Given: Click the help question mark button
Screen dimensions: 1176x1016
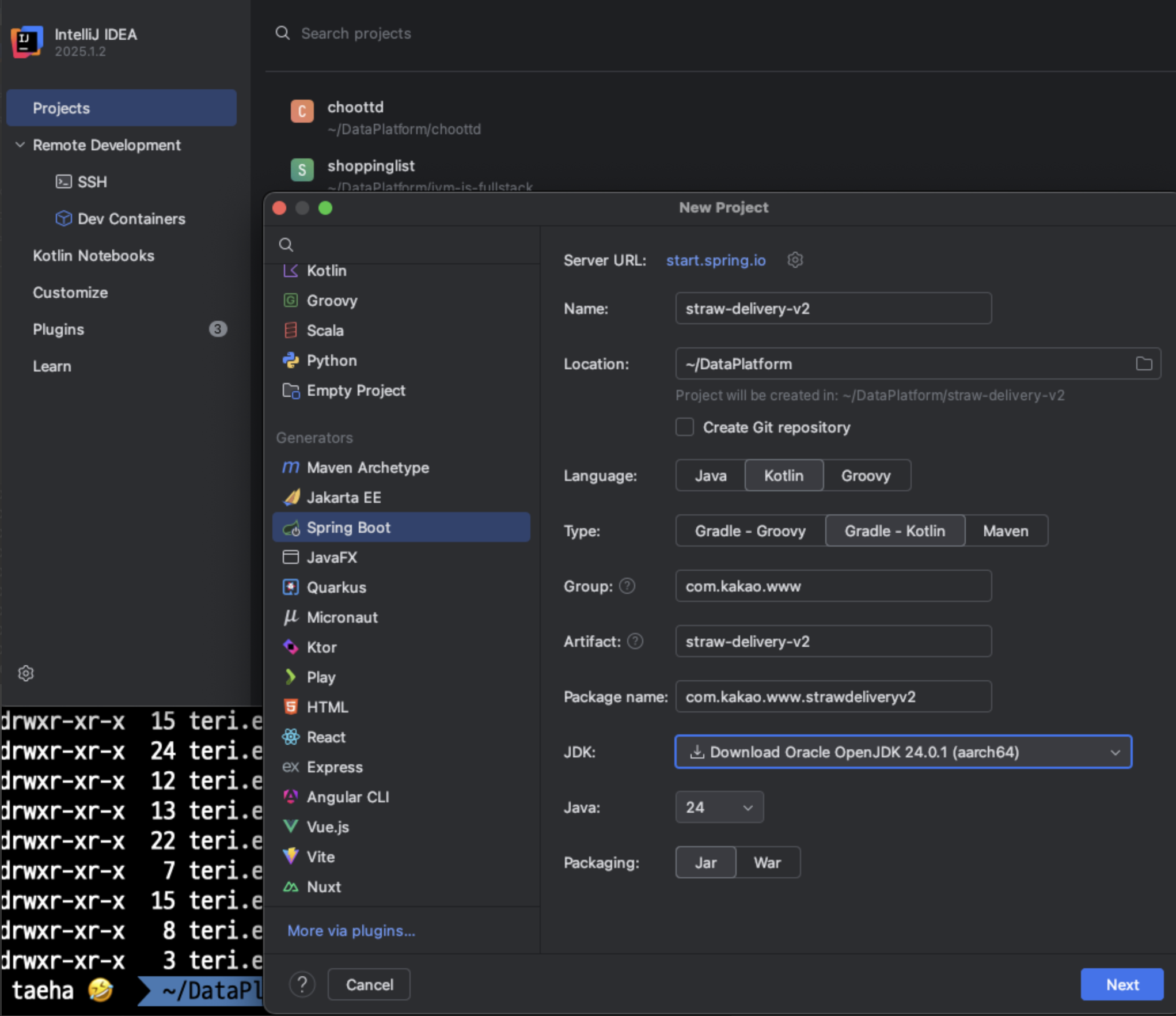Looking at the screenshot, I should pyautogui.click(x=302, y=984).
